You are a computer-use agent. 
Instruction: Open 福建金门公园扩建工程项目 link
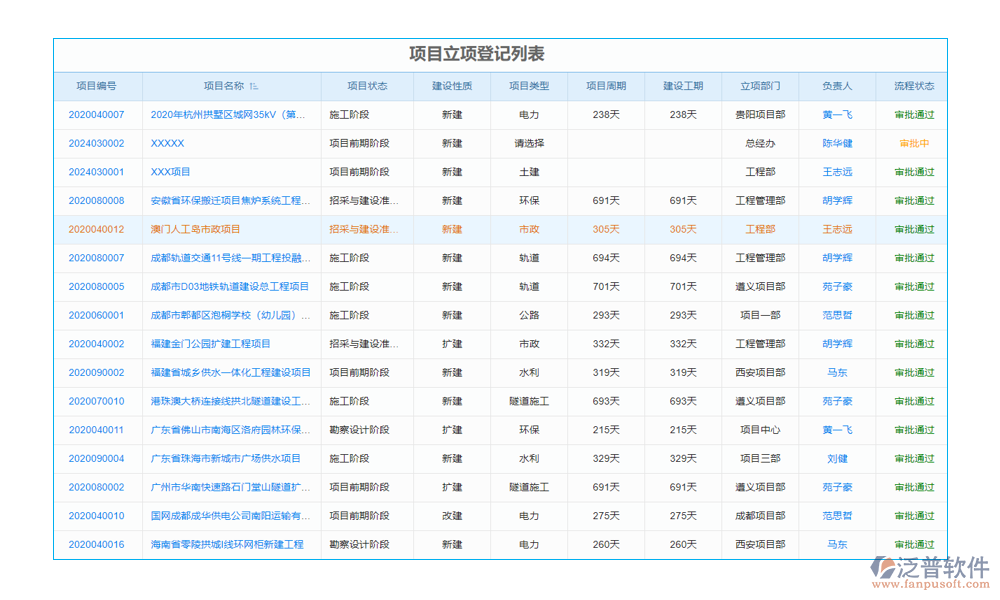[210, 344]
